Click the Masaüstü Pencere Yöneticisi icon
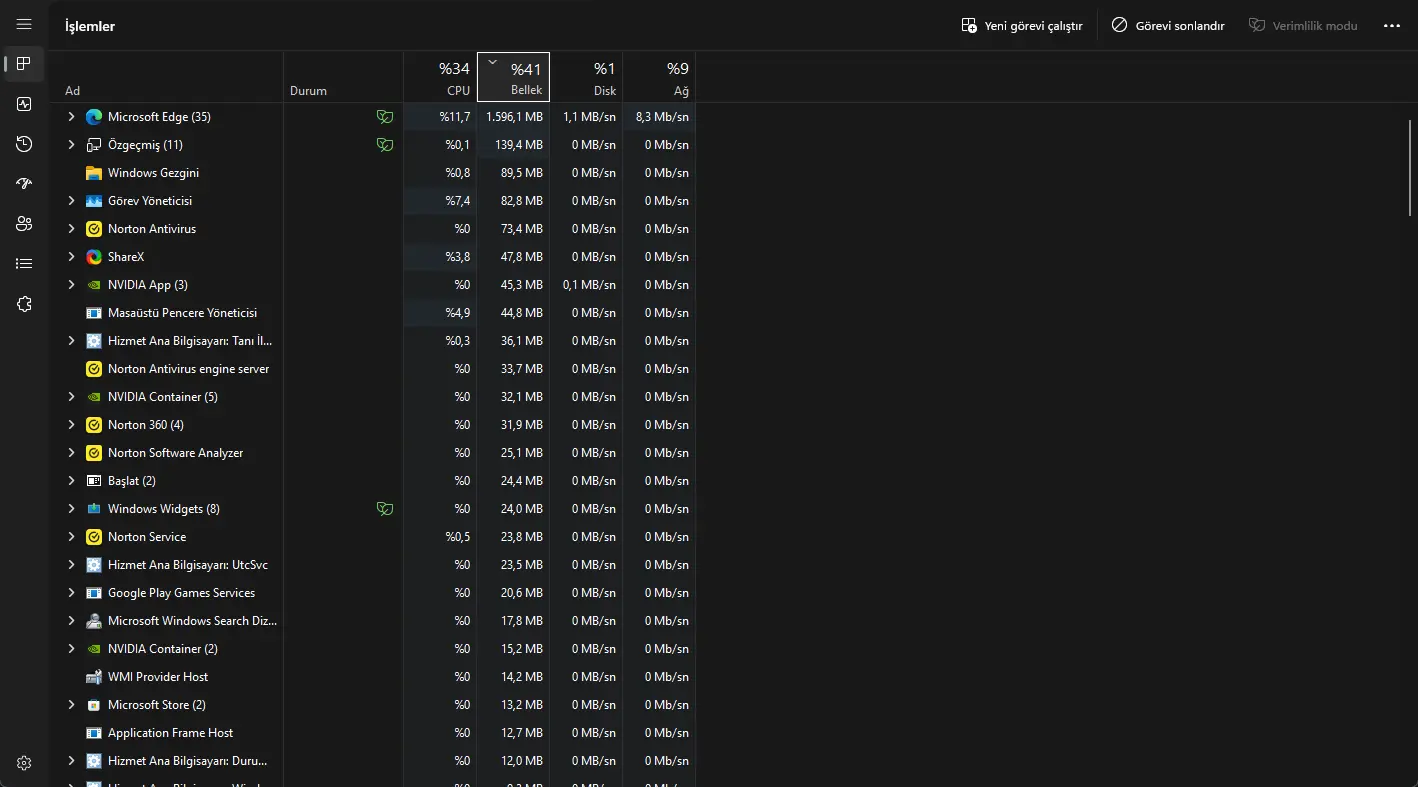This screenshot has width=1418, height=787. click(x=94, y=313)
